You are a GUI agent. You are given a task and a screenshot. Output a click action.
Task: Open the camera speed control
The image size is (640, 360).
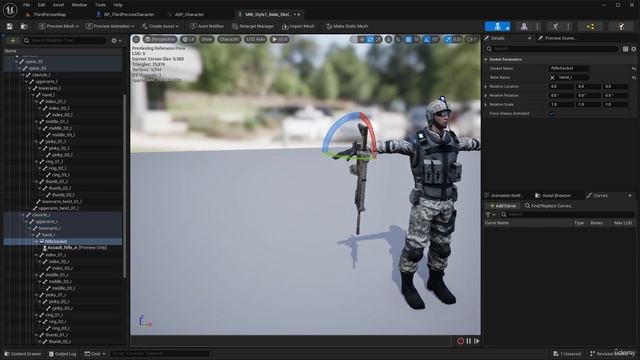click(471, 39)
